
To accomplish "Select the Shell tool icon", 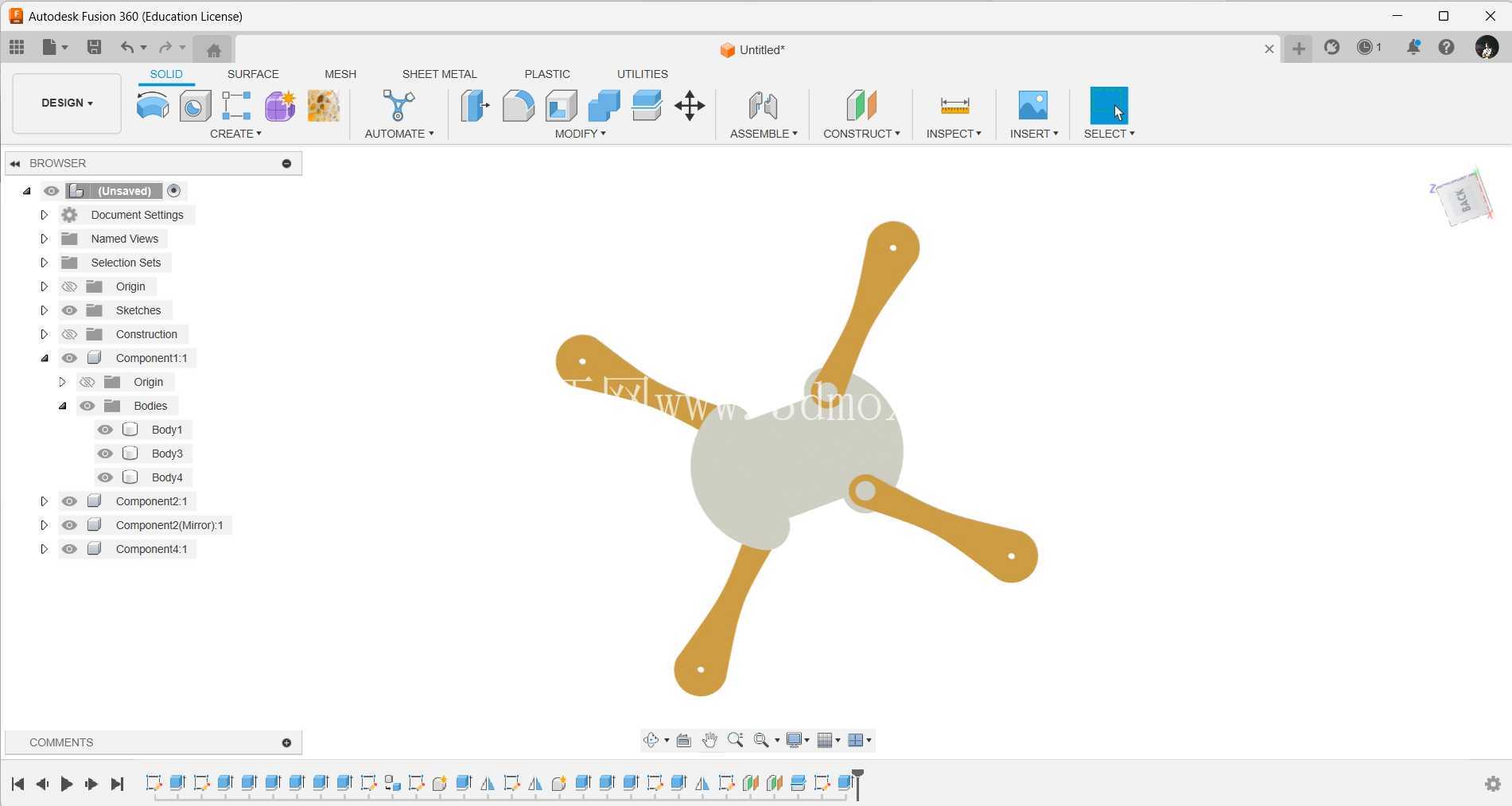I will tap(561, 105).
